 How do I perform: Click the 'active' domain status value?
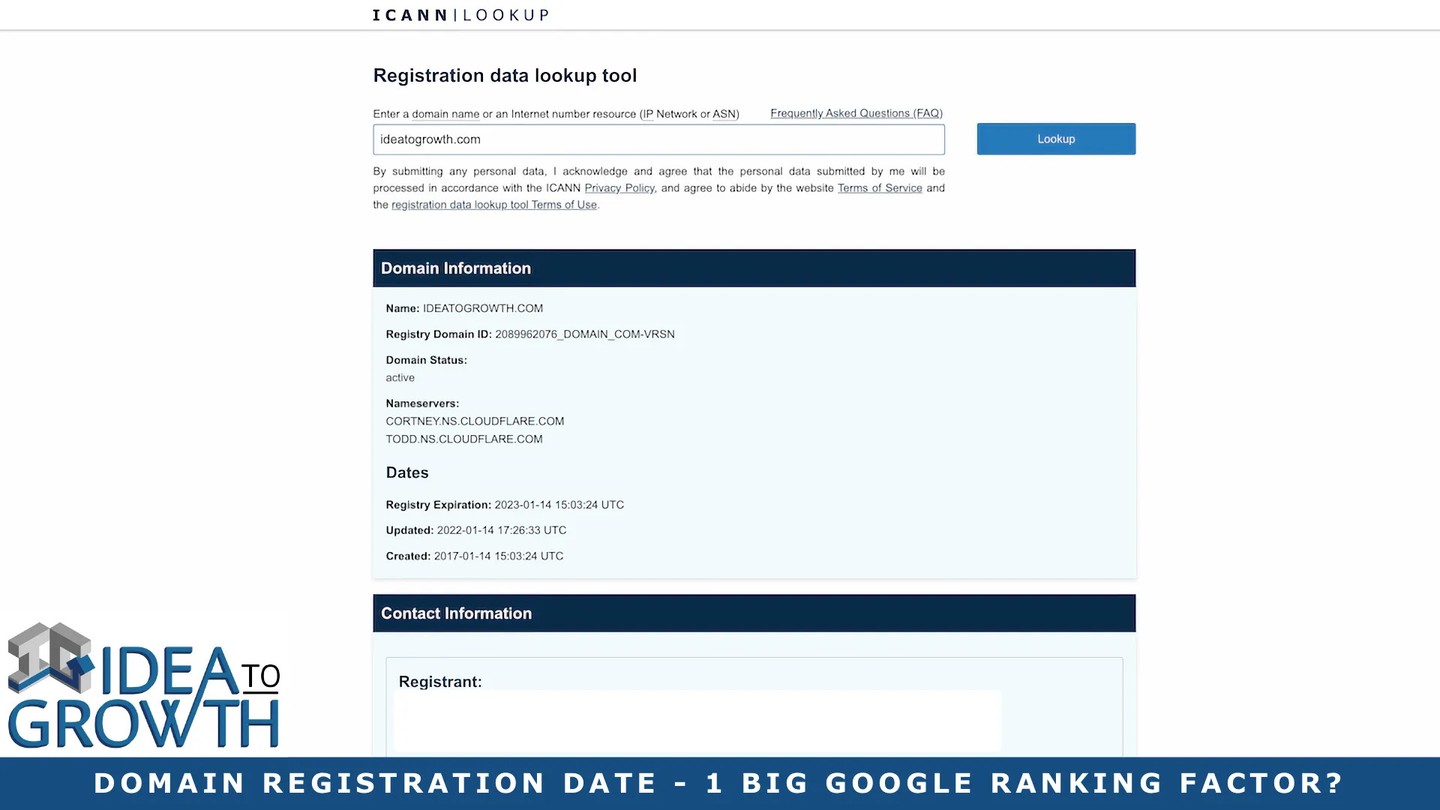tap(400, 378)
